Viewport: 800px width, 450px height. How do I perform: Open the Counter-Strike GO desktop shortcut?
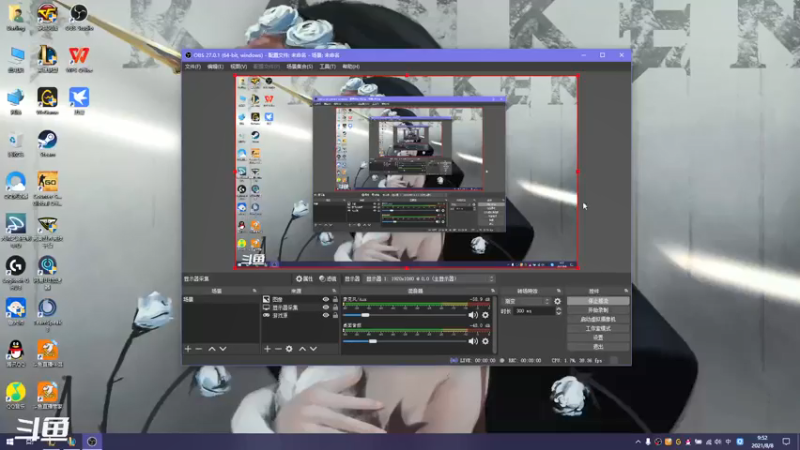tap(47, 188)
